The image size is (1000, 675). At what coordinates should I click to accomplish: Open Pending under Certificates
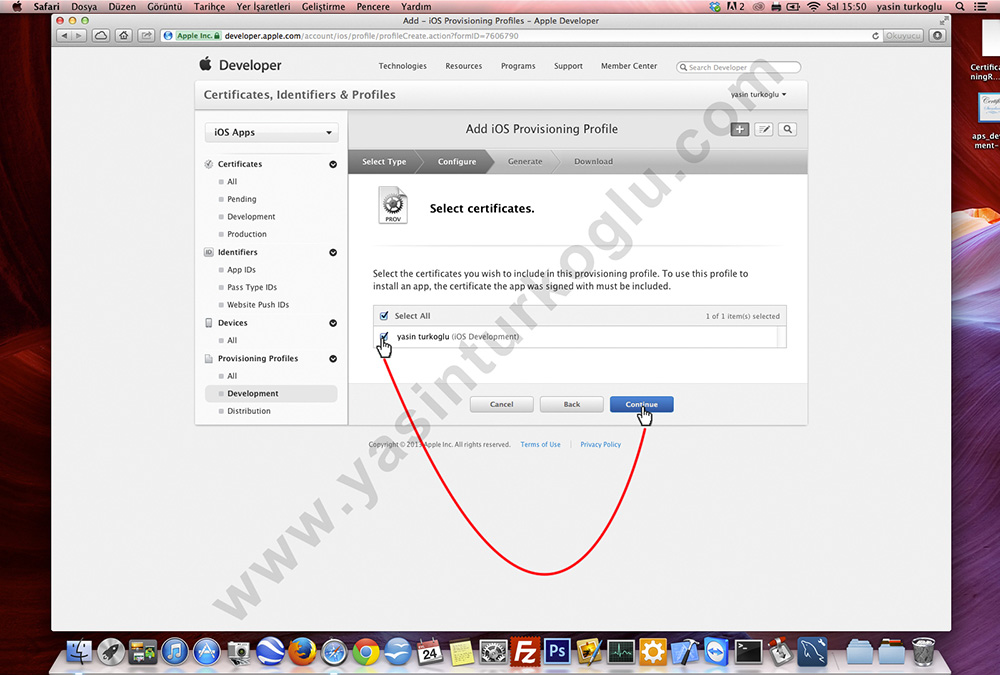[242, 199]
